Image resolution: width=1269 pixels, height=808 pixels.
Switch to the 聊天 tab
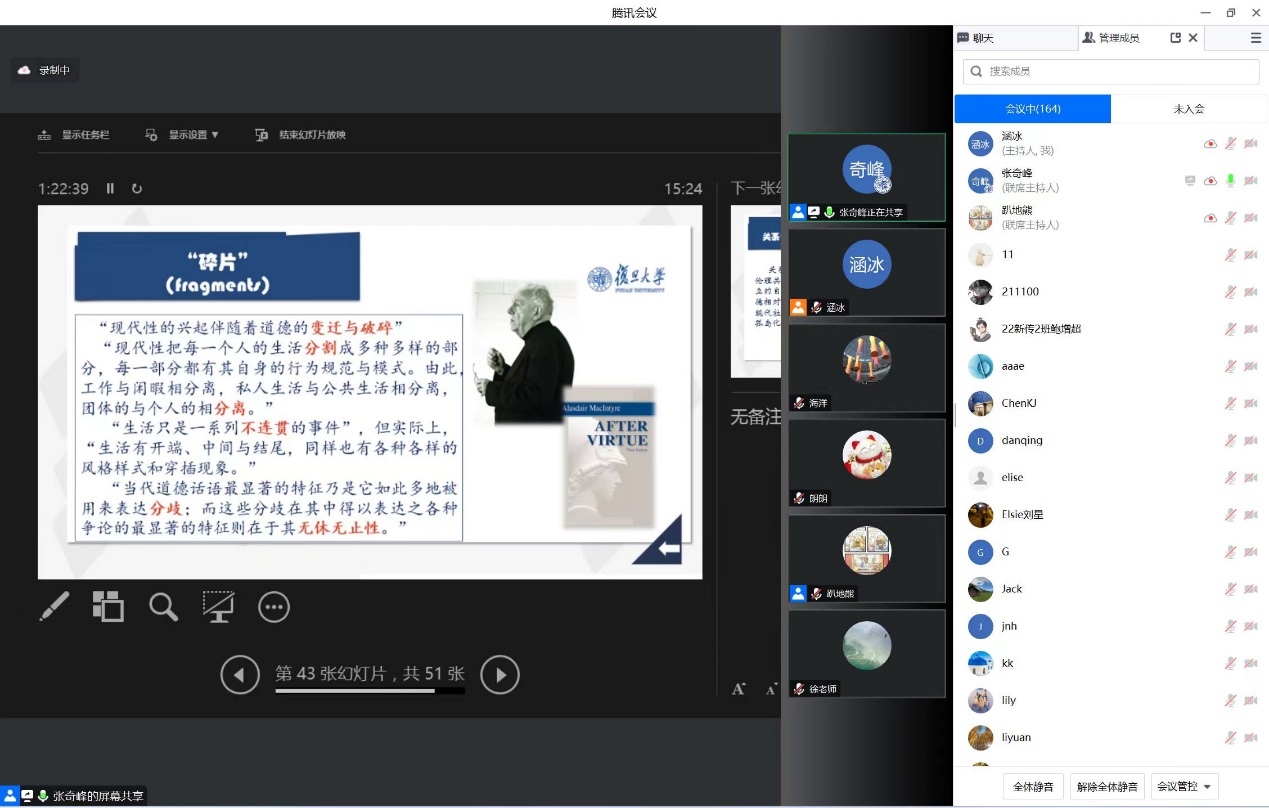coord(1014,38)
